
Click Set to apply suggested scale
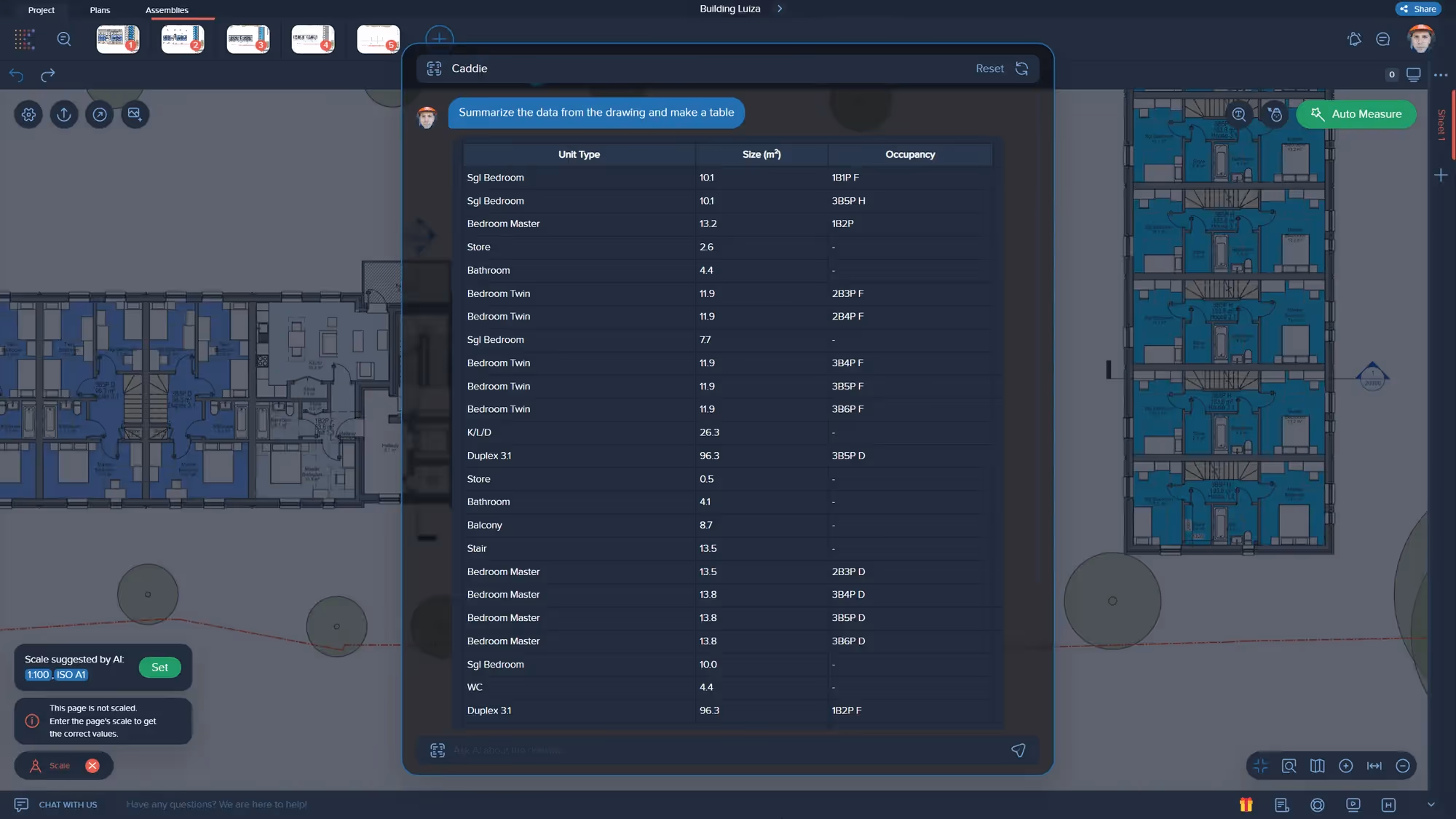[x=159, y=668]
